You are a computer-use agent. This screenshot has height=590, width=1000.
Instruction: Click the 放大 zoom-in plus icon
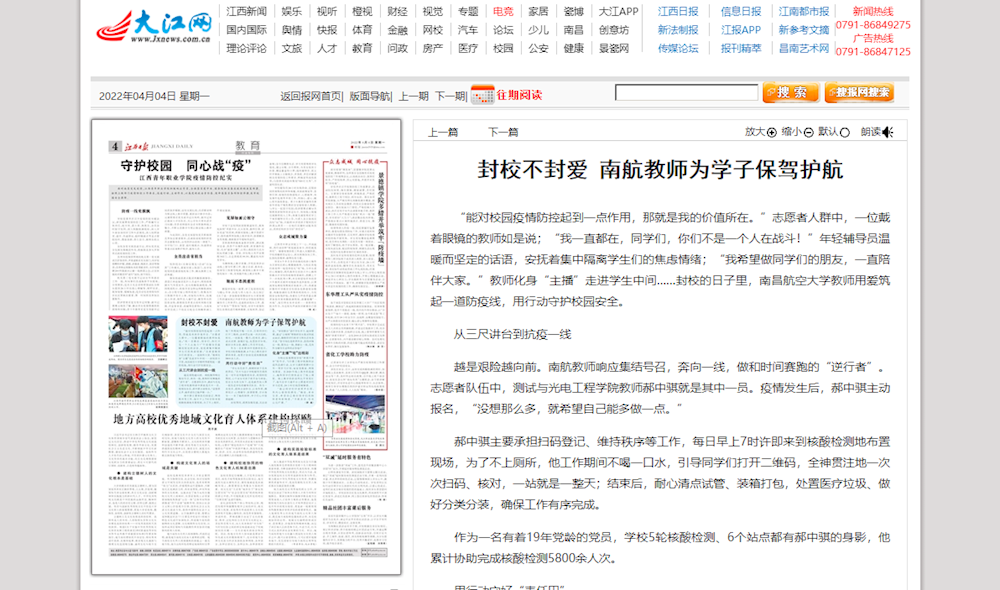click(x=772, y=132)
